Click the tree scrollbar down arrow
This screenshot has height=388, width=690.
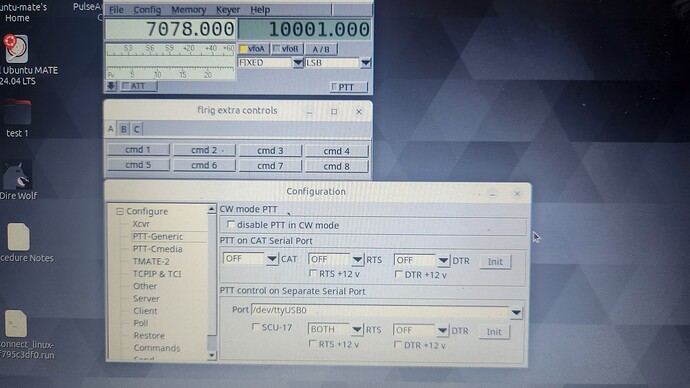tap(212, 355)
